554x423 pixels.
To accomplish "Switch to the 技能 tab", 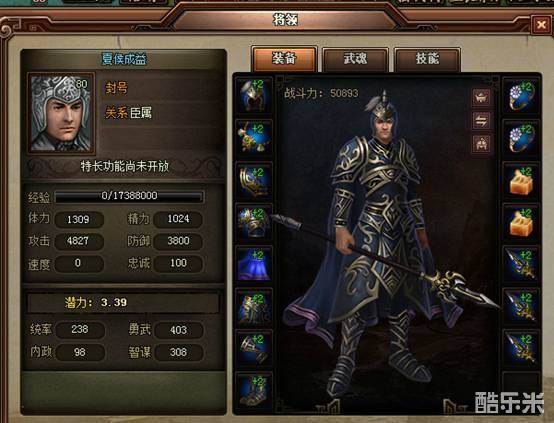I will click(427, 59).
